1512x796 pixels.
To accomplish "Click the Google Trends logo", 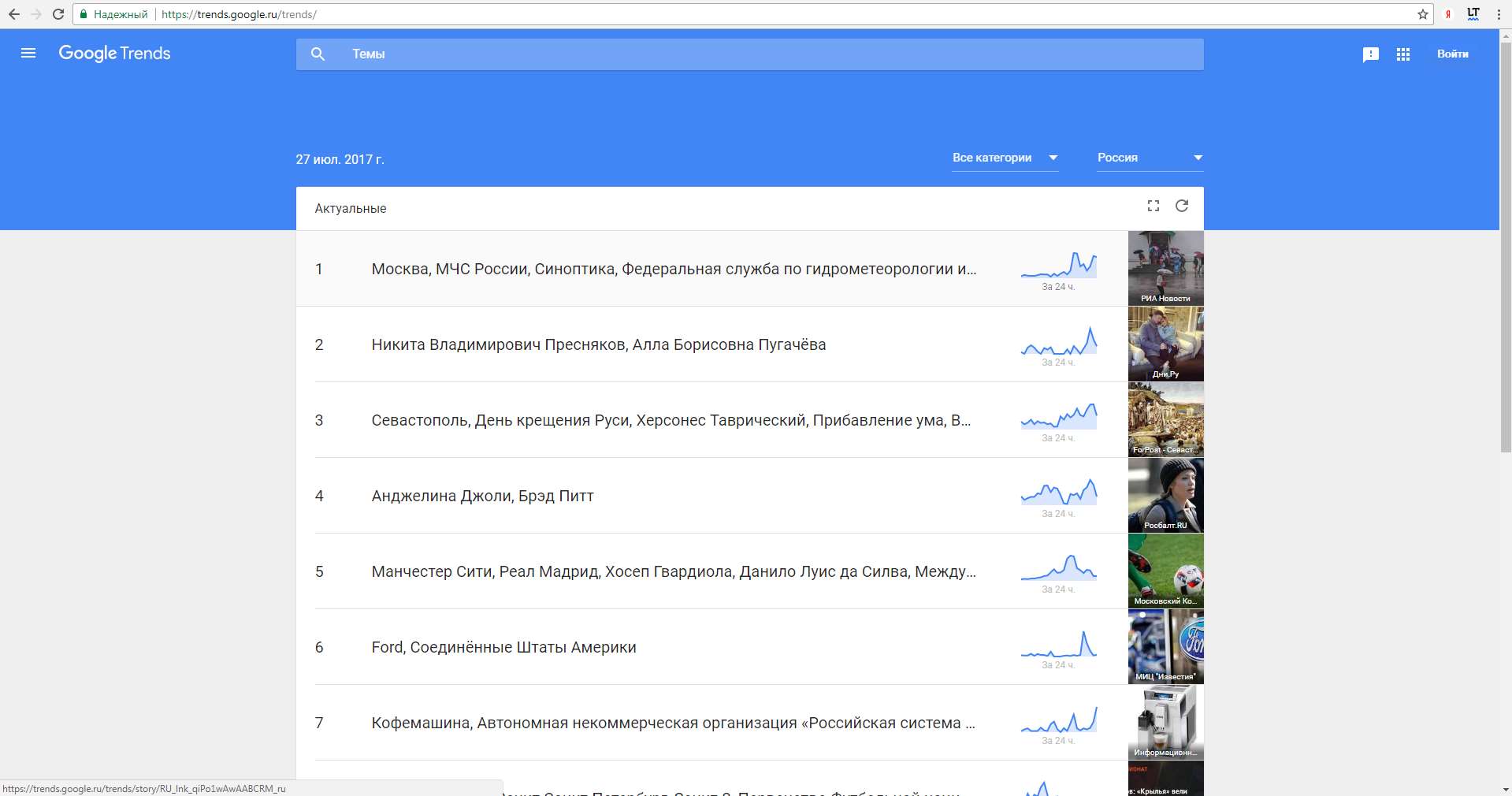I will 114,54.
